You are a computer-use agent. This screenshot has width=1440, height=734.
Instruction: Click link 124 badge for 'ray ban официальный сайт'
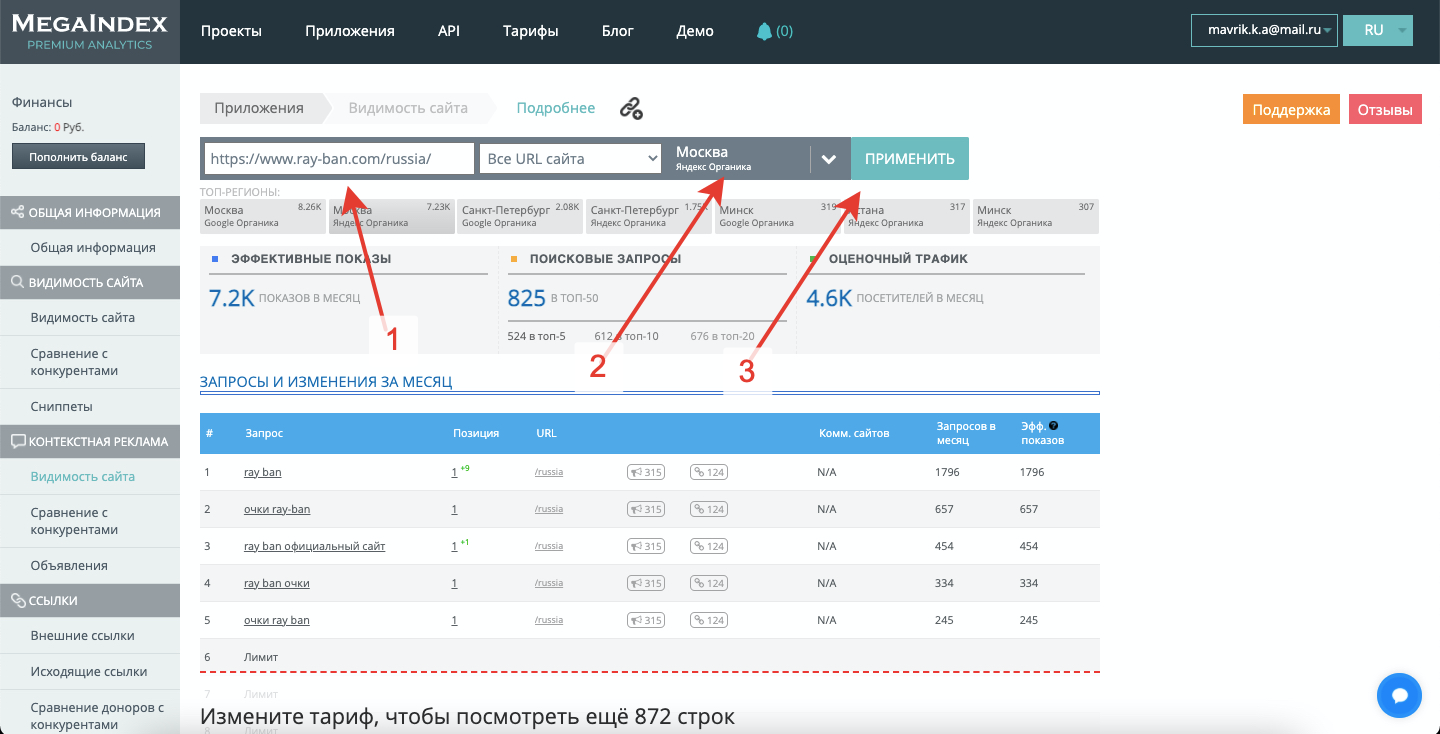pyautogui.click(x=708, y=546)
